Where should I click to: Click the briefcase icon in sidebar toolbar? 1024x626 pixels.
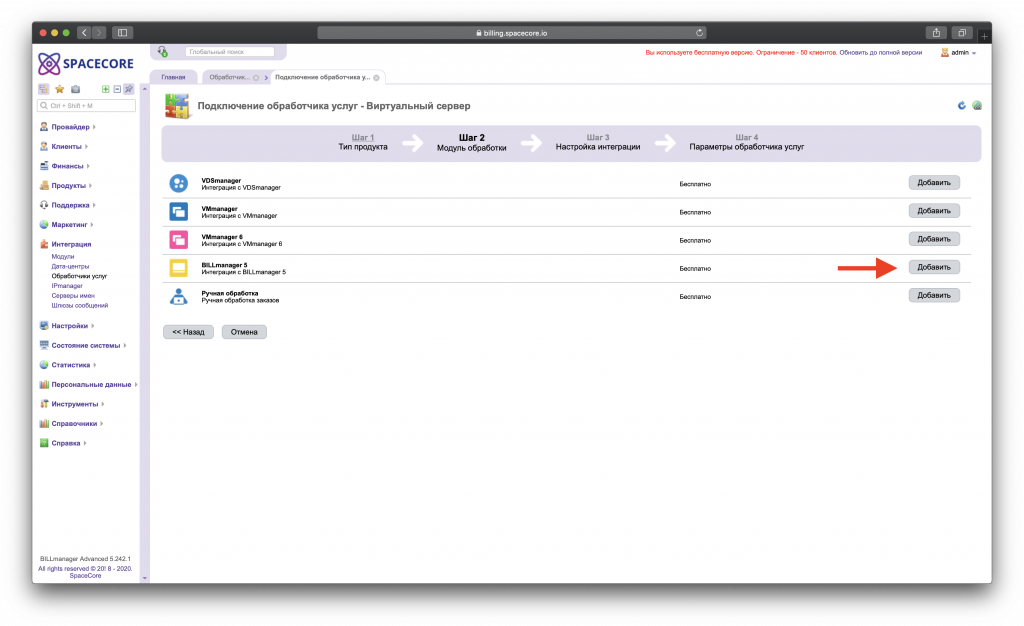point(75,89)
